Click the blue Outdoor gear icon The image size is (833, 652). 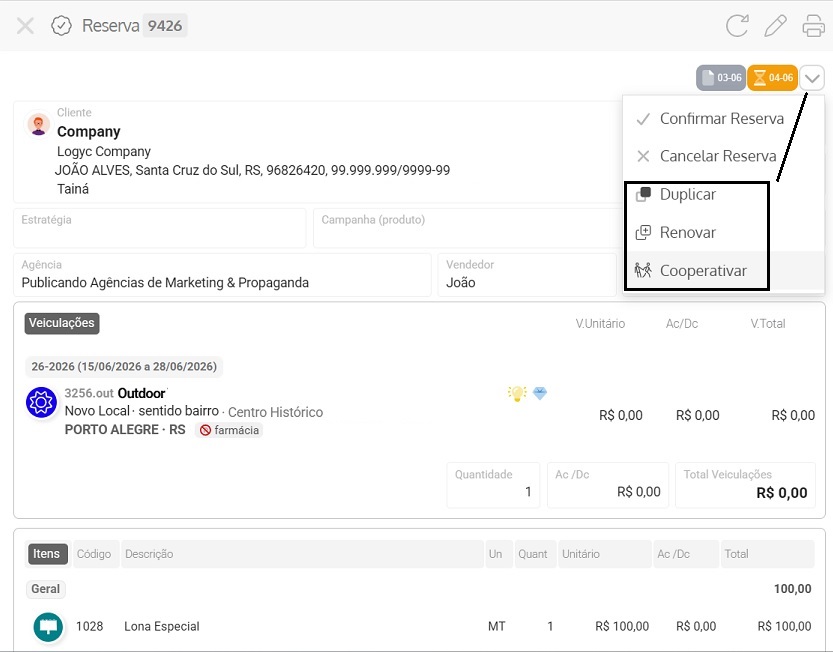click(41, 402)
